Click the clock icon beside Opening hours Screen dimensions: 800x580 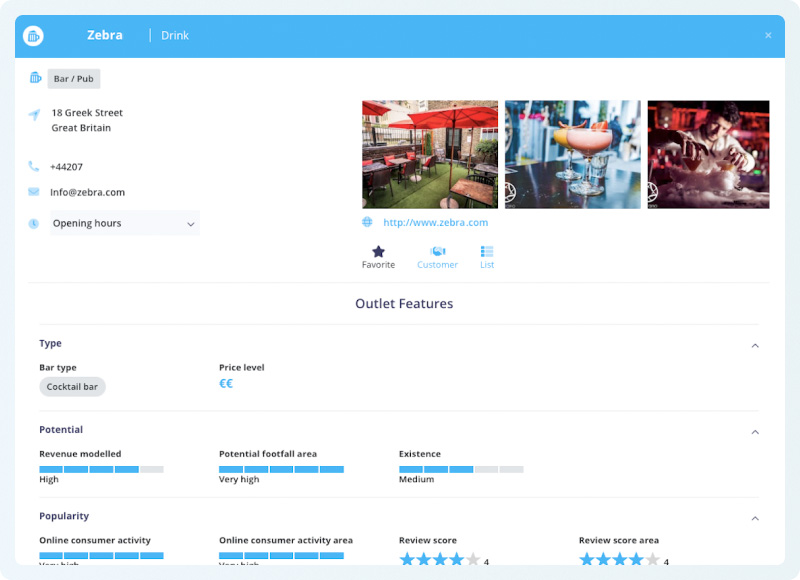[34, 223]
